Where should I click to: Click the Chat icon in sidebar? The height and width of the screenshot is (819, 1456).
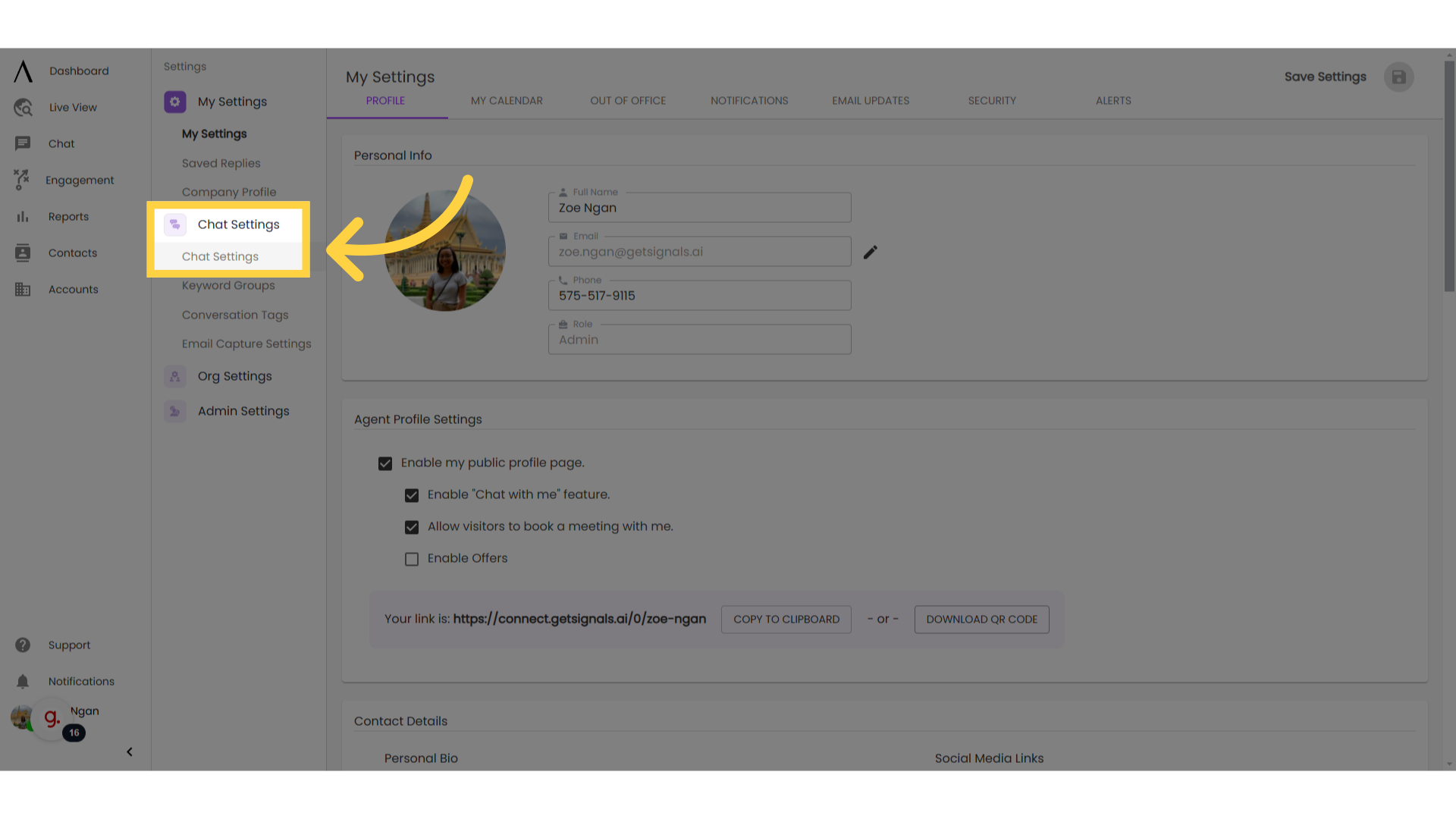(22, 143)
